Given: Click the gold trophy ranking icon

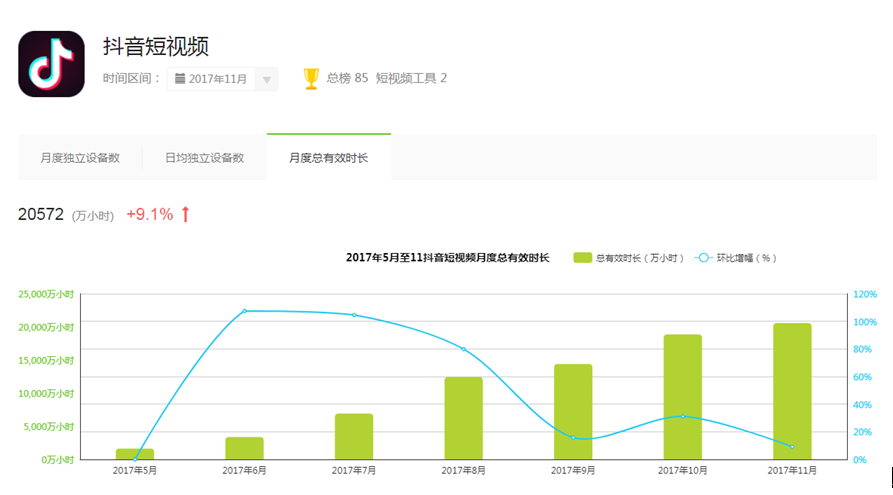Looking at the screenshot, I should pos(311,79).
